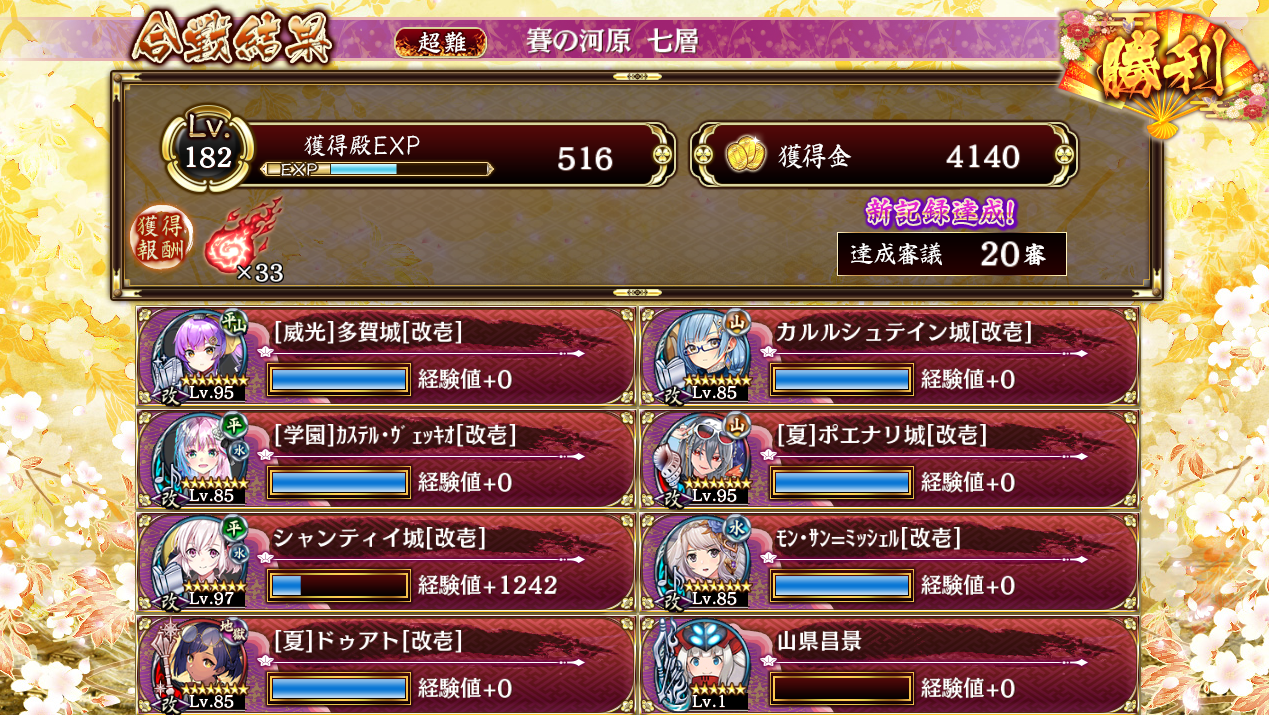This screenshot has width=1269, height=715.
Task: Click the 超難 difficulty badge
Action: pyautogui.click(x=441, y=42)
